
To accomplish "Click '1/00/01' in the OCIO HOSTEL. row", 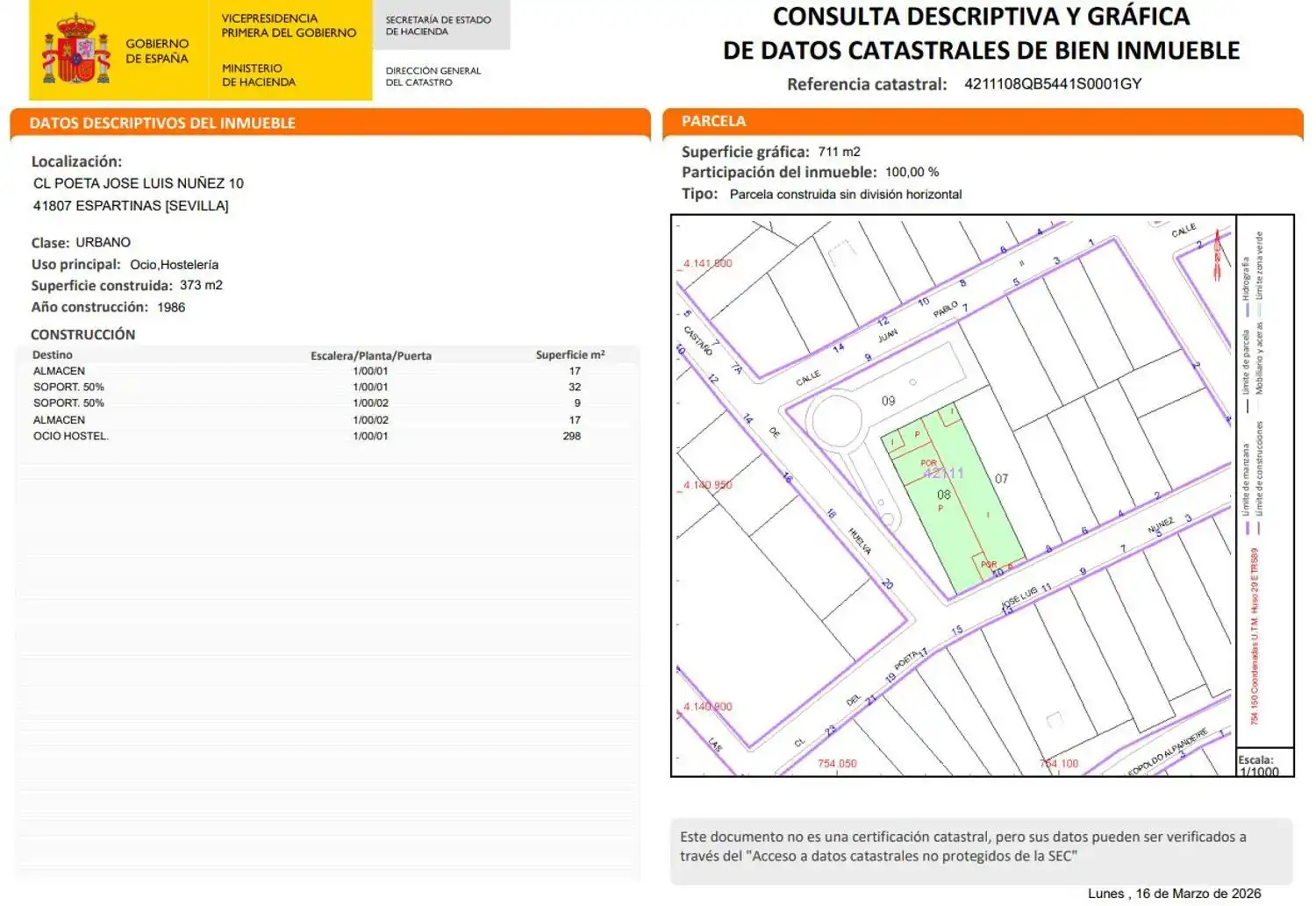I will pyautogui.click(x=370, y=436).
